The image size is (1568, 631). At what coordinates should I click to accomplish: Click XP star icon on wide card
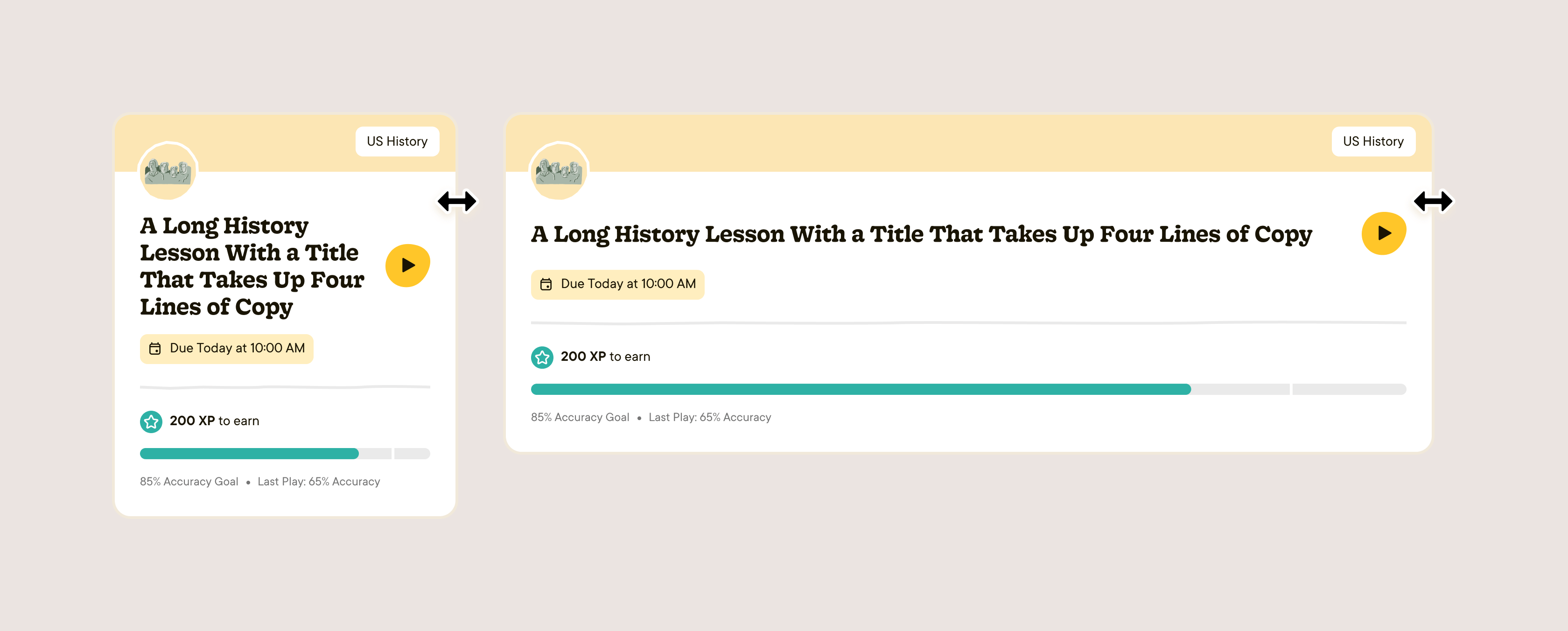pyautogui.click(x=542, y=357)
